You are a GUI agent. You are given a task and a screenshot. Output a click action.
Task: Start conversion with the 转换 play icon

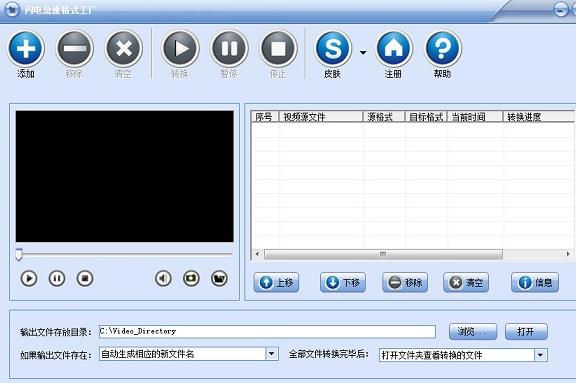[x=180, y=48]
